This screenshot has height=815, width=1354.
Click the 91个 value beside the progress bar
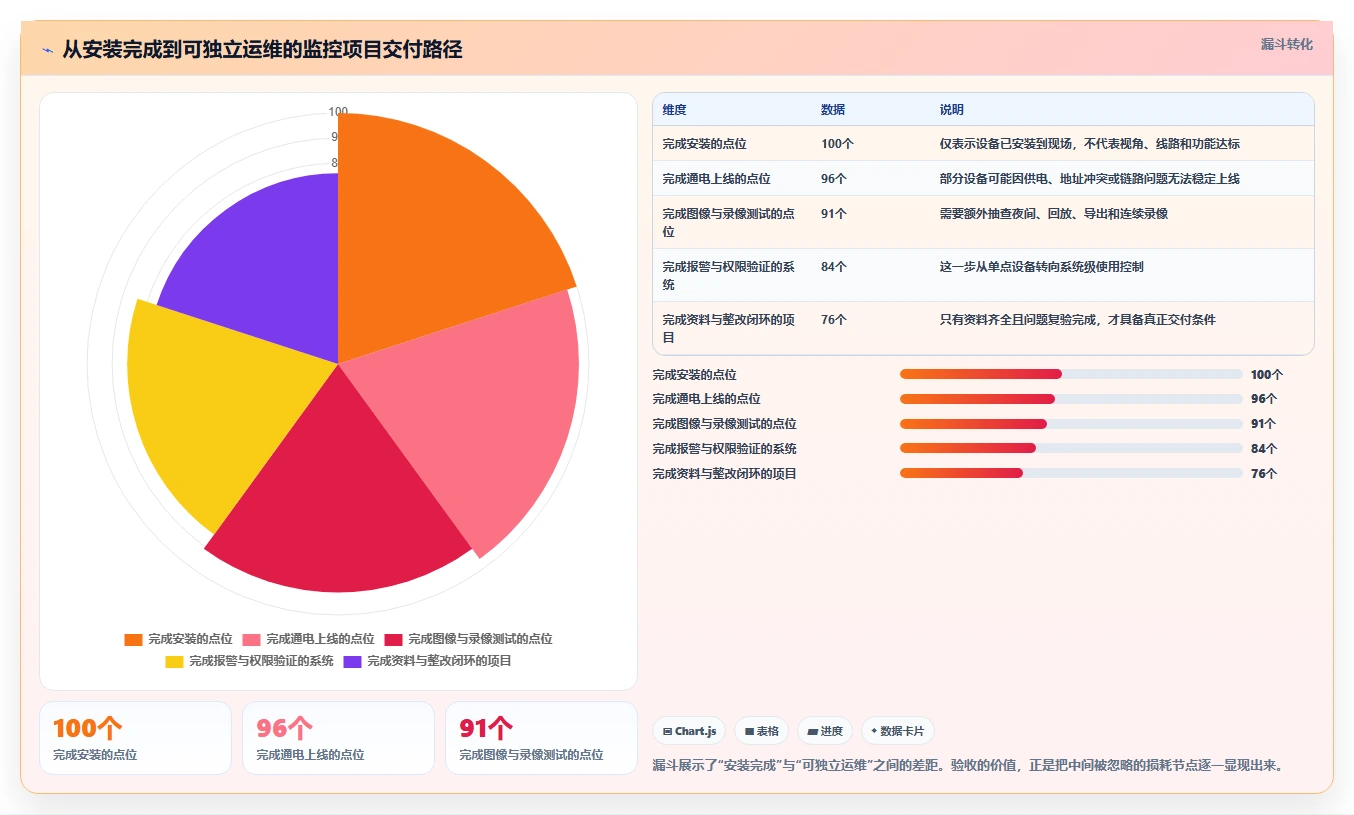(x=1264, y=424)
